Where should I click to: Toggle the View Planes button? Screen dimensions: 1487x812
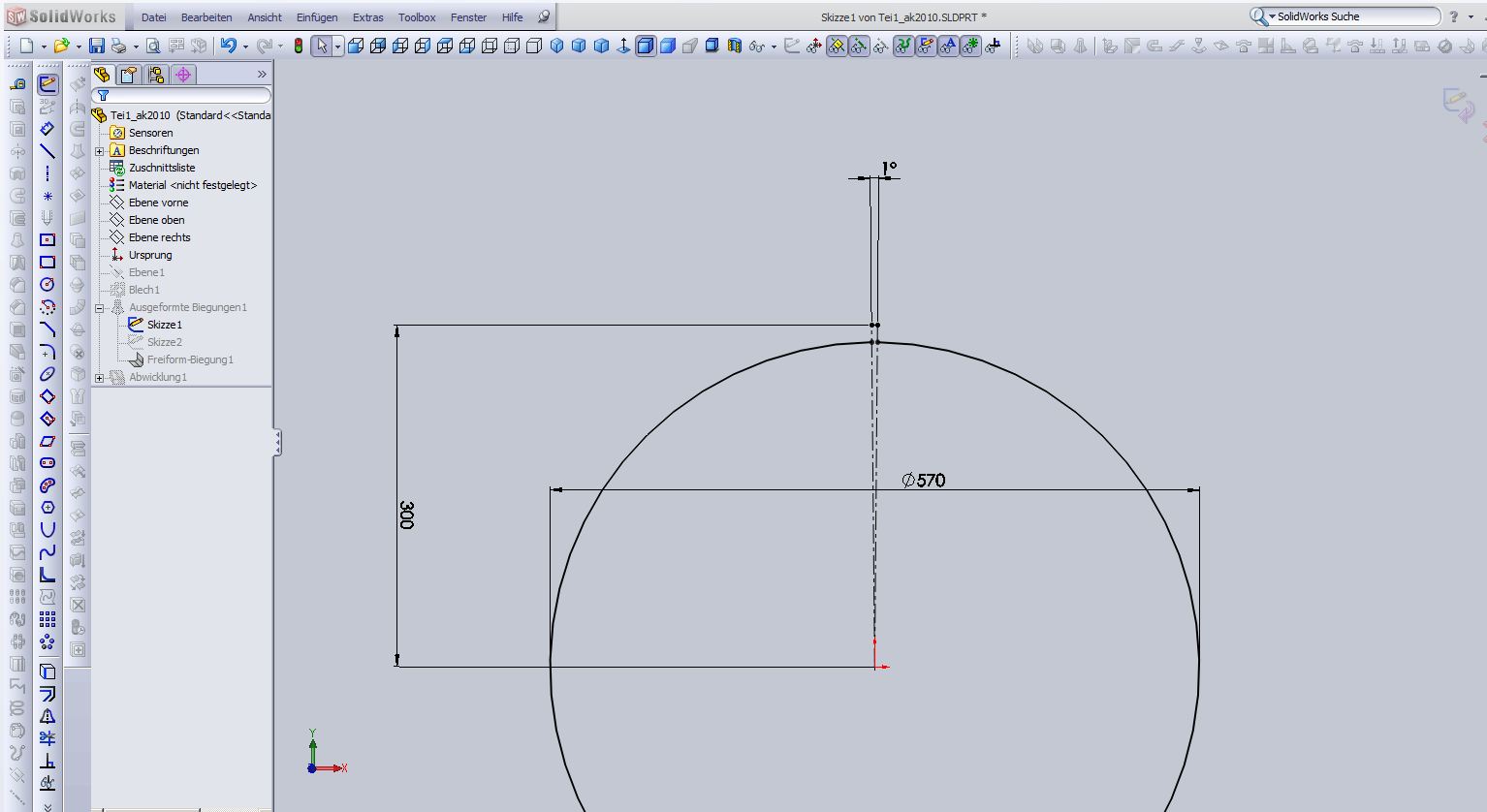[x=837, y=46]
